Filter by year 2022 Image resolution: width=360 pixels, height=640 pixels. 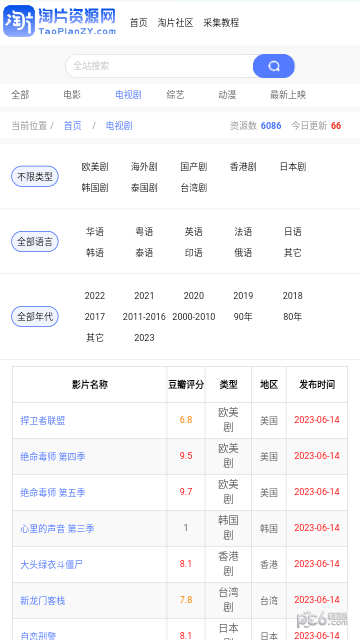(x=95, y=296)
